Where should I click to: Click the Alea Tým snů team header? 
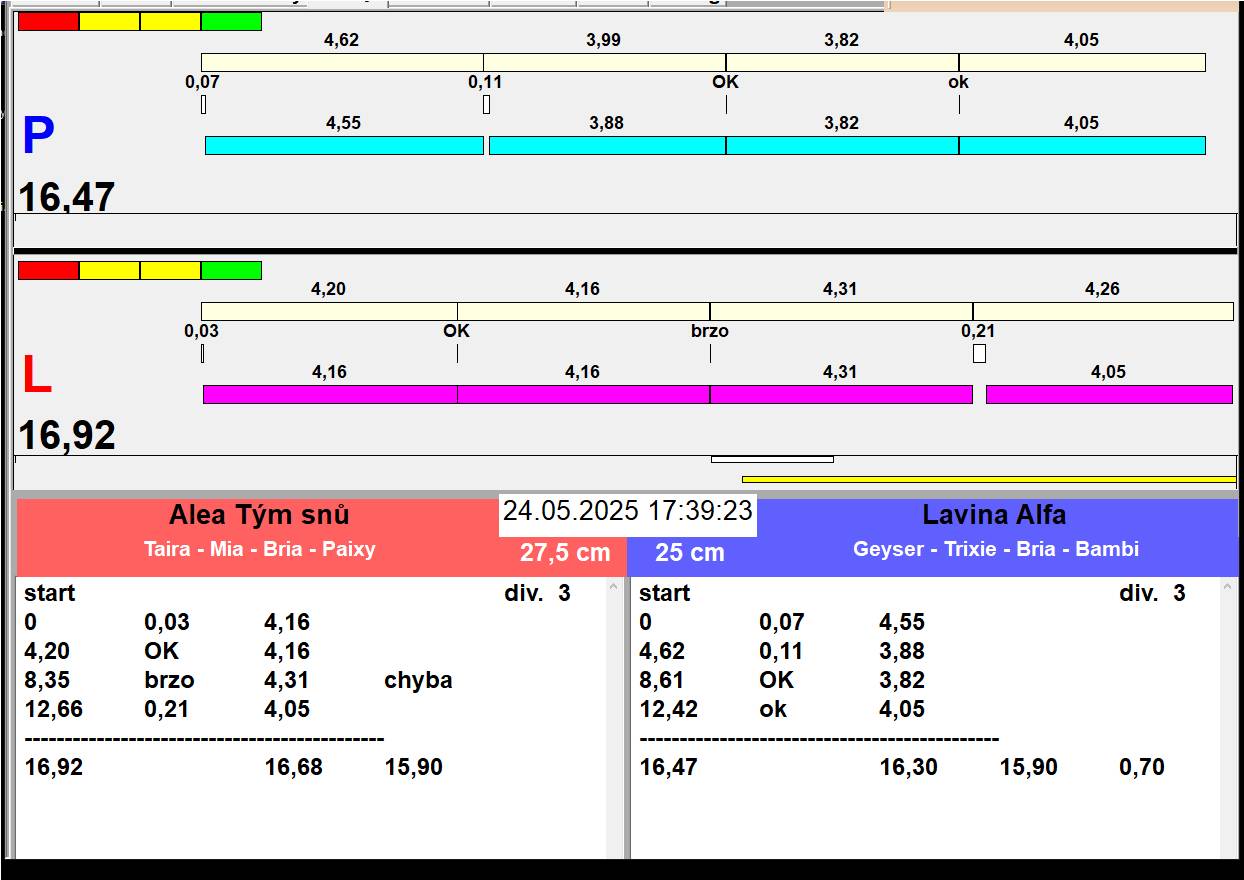tap(259, 515)
